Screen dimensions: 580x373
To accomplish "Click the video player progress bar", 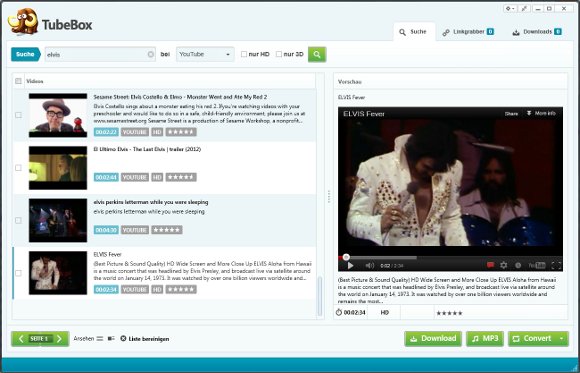I will click(x=450, y=258).
